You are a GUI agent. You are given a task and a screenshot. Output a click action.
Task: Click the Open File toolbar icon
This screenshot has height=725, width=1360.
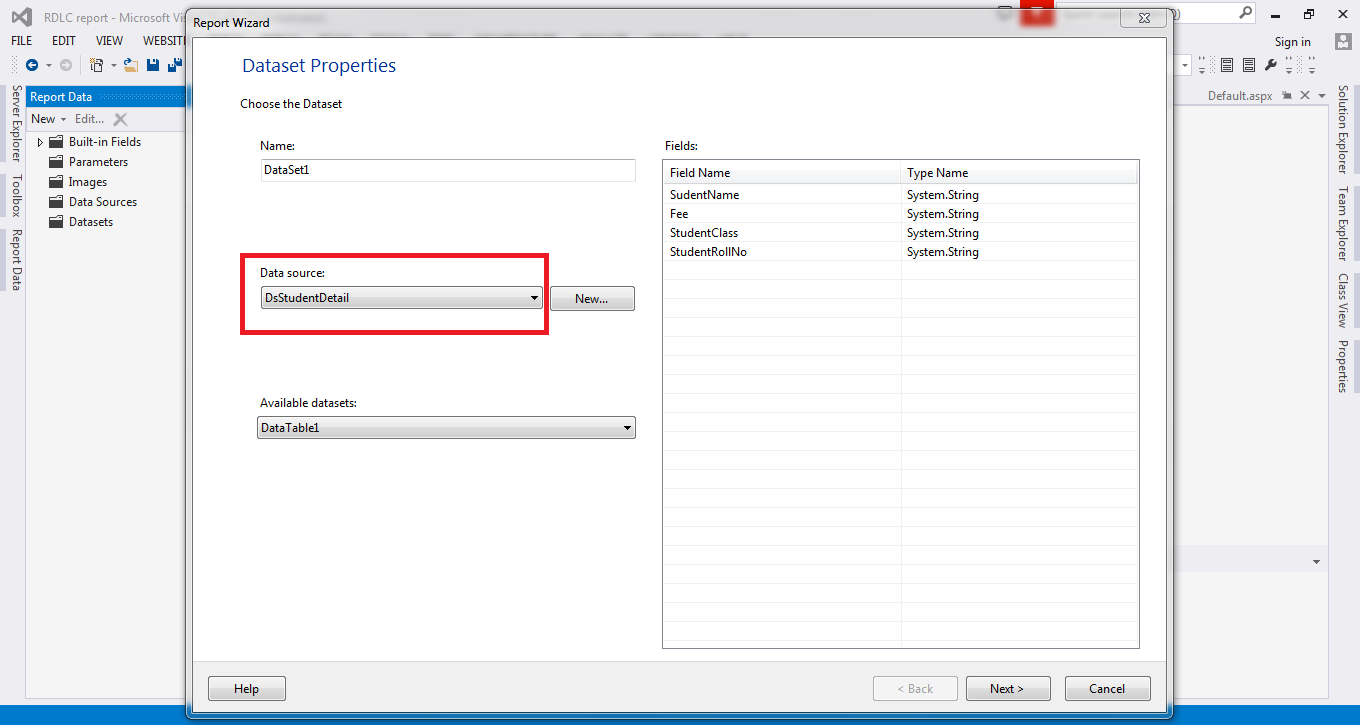tap(130, 64)
